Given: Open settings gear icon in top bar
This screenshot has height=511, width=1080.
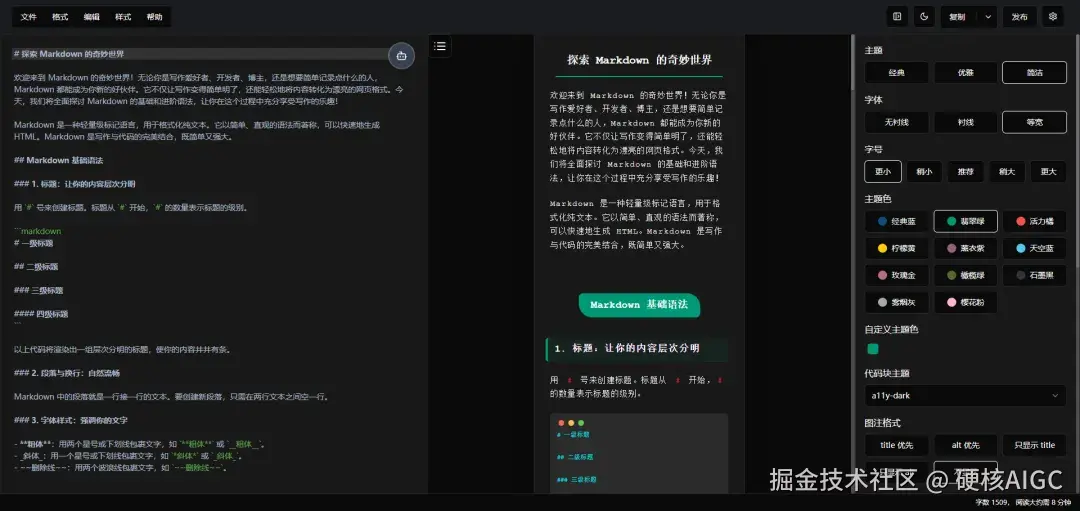Looking at the screenshot, I should coord(1053,17).
